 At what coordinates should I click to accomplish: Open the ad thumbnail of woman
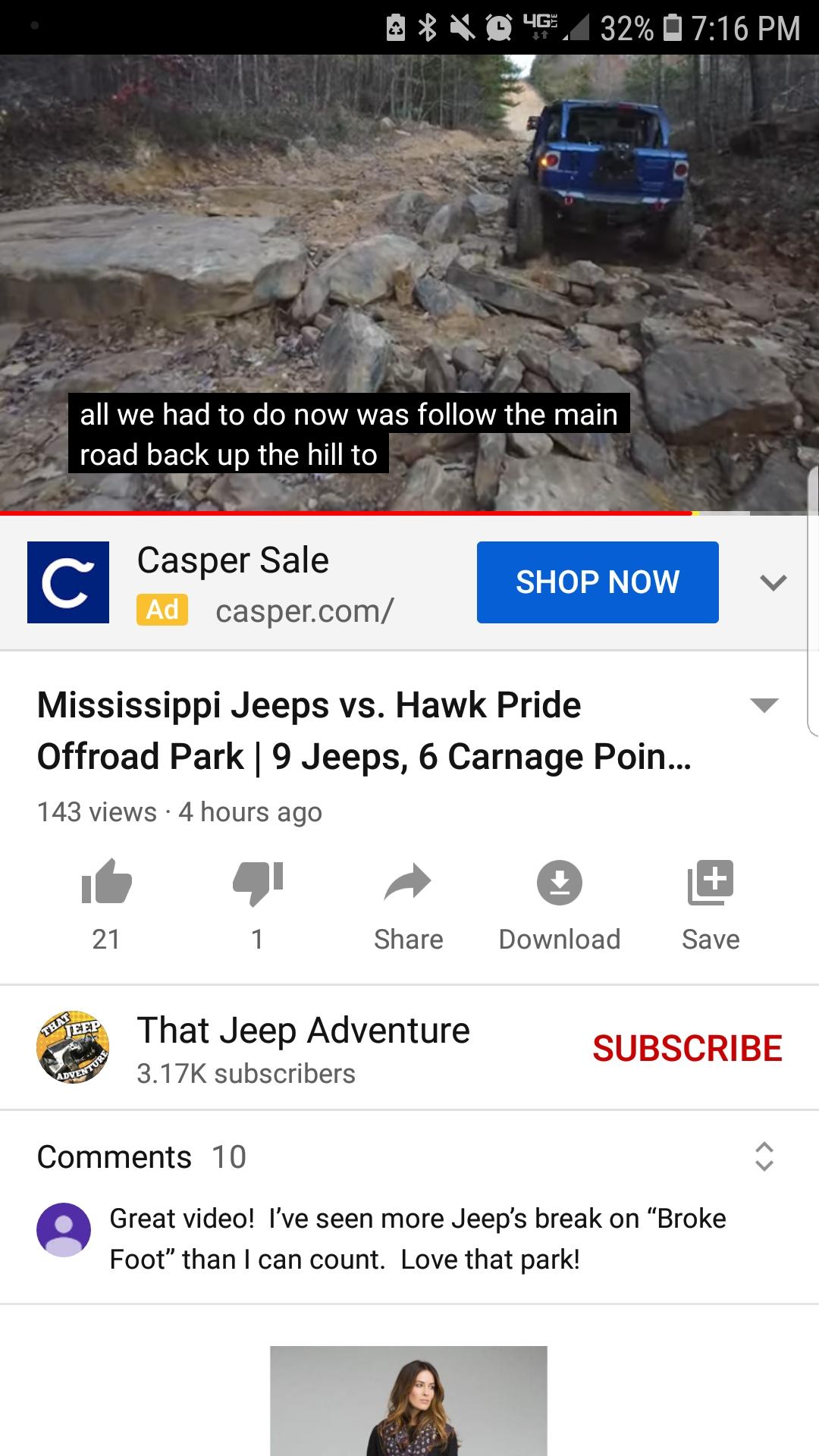[x=409, y=1401]
